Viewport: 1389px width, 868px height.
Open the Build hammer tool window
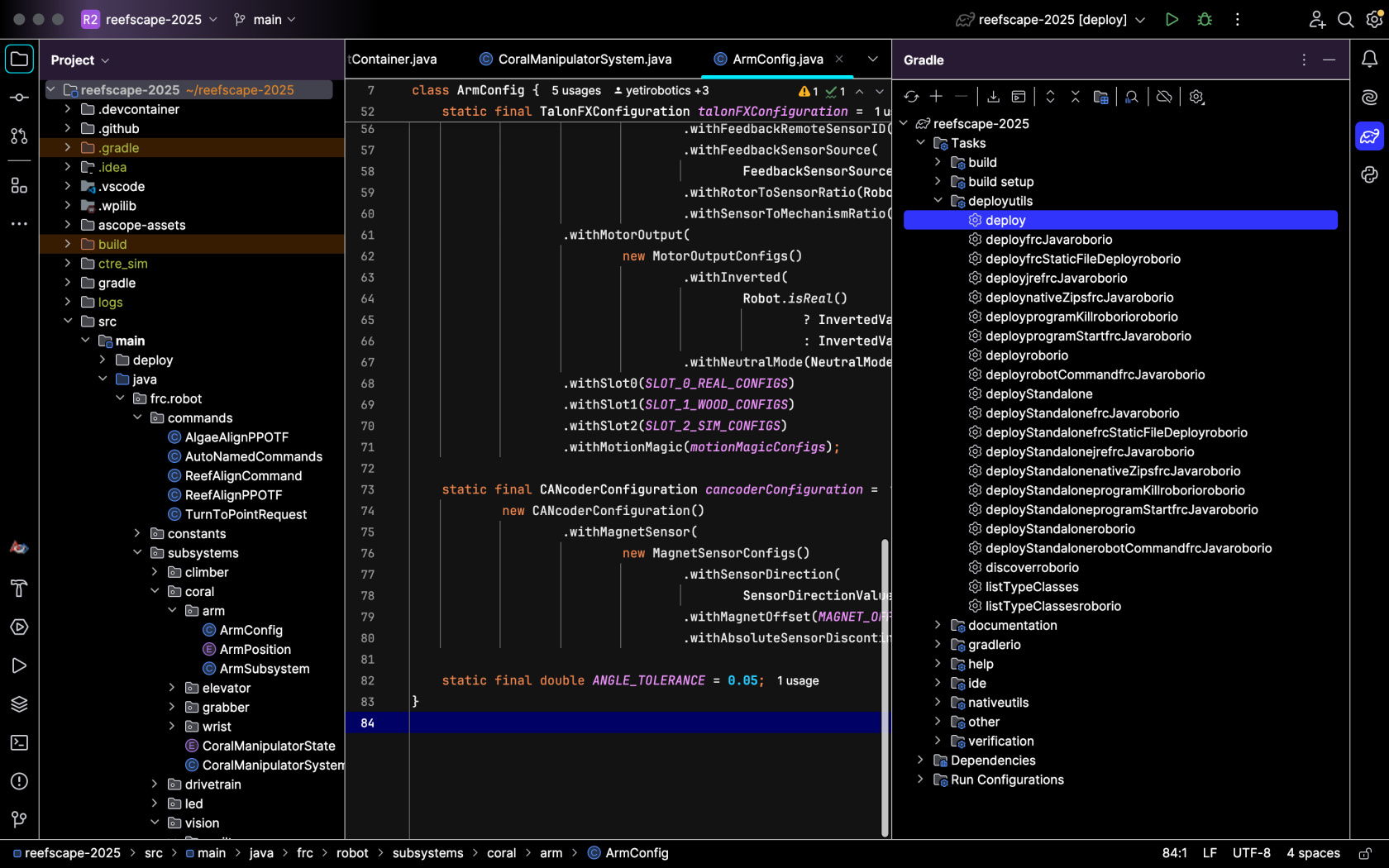19,588
